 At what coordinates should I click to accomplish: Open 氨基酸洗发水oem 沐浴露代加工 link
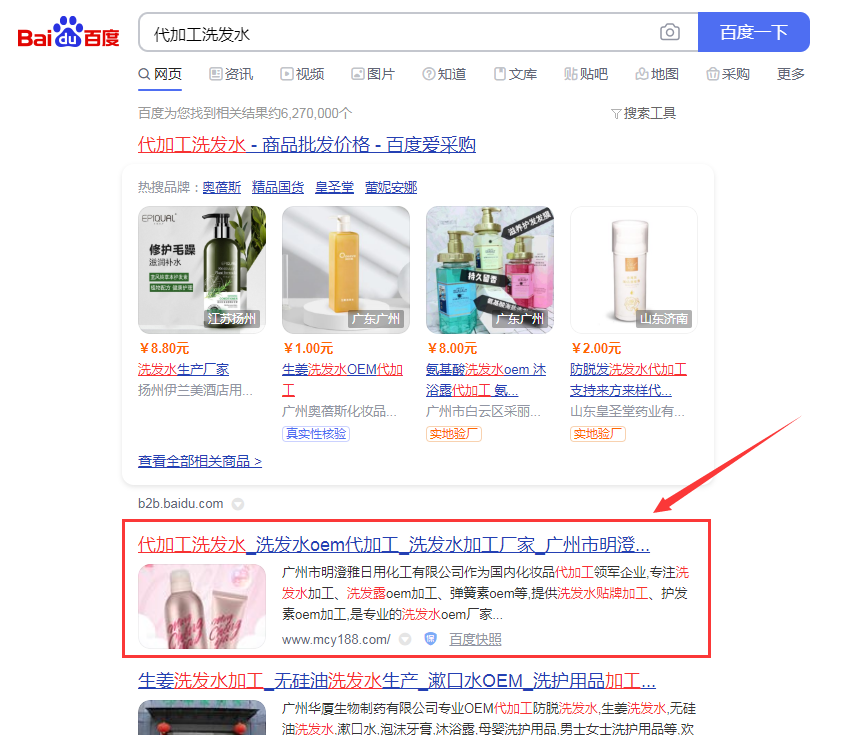486,379
